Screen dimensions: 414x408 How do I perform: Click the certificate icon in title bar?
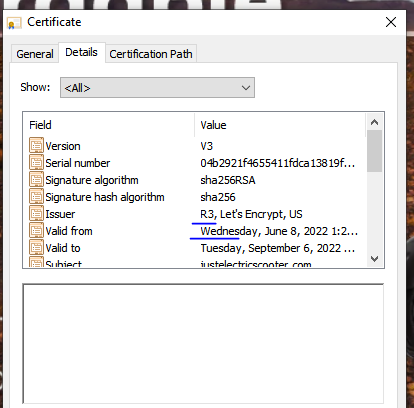[x=14, y=23]
